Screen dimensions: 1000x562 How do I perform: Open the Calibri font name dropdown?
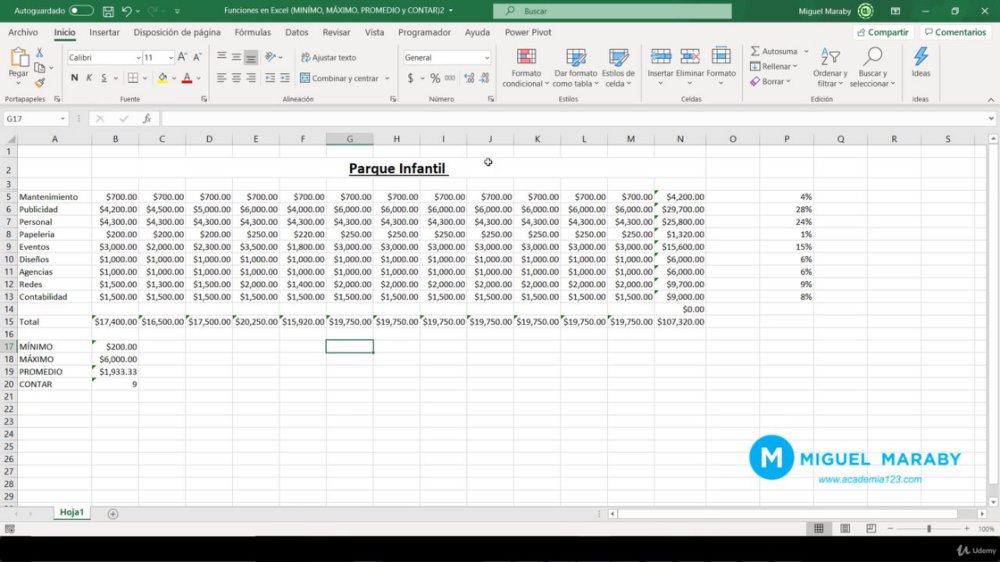(138, 57)
